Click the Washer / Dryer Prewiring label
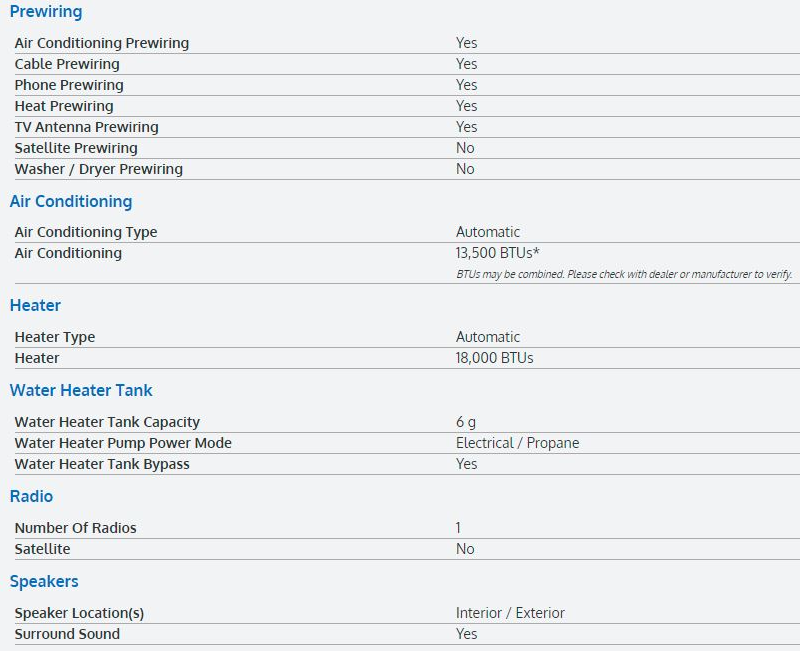Image resolution: width=800 pixels, height=651 pixels. click(99, 169)
